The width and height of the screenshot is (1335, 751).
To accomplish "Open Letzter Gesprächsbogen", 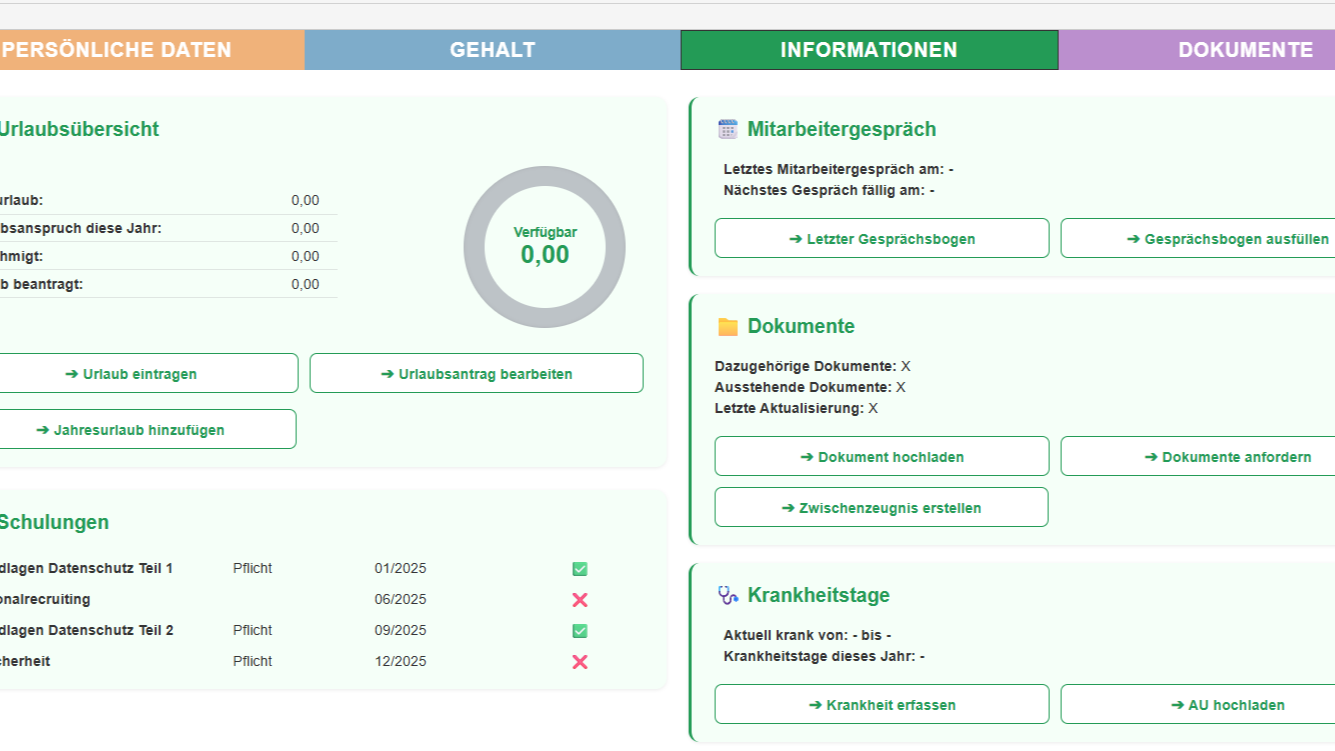I will [881, 239].
